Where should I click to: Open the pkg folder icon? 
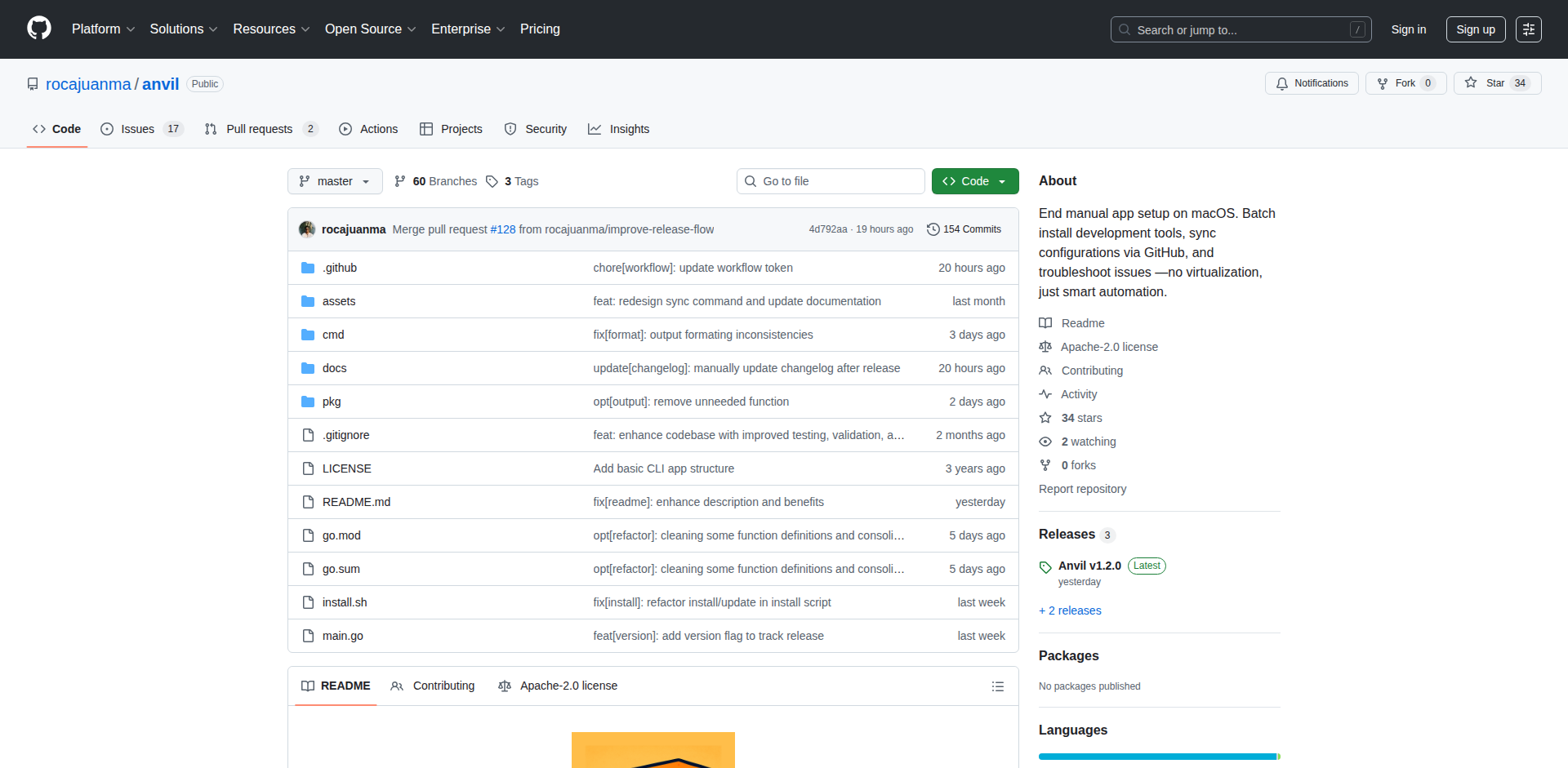point(308,402)
